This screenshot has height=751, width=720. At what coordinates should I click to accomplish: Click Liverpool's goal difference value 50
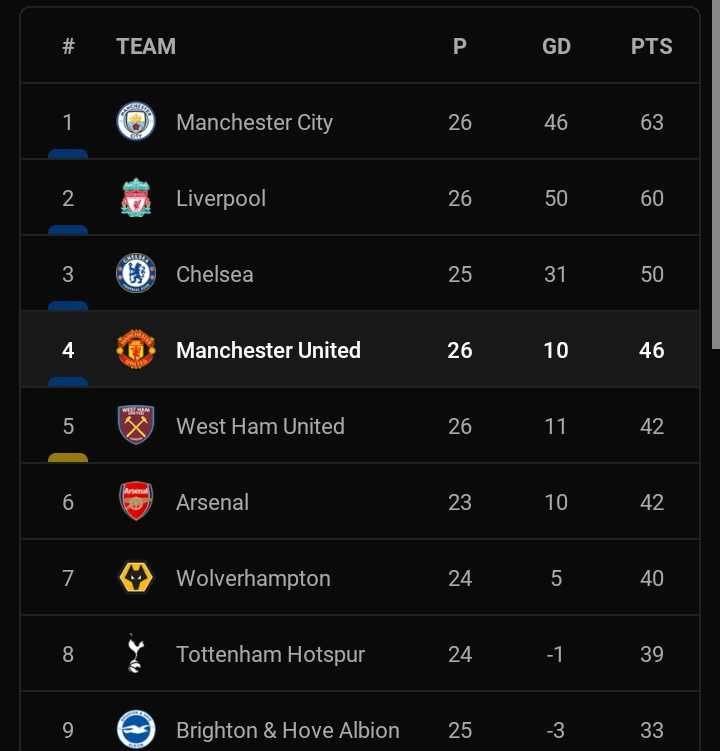click(x=556, y=198)
